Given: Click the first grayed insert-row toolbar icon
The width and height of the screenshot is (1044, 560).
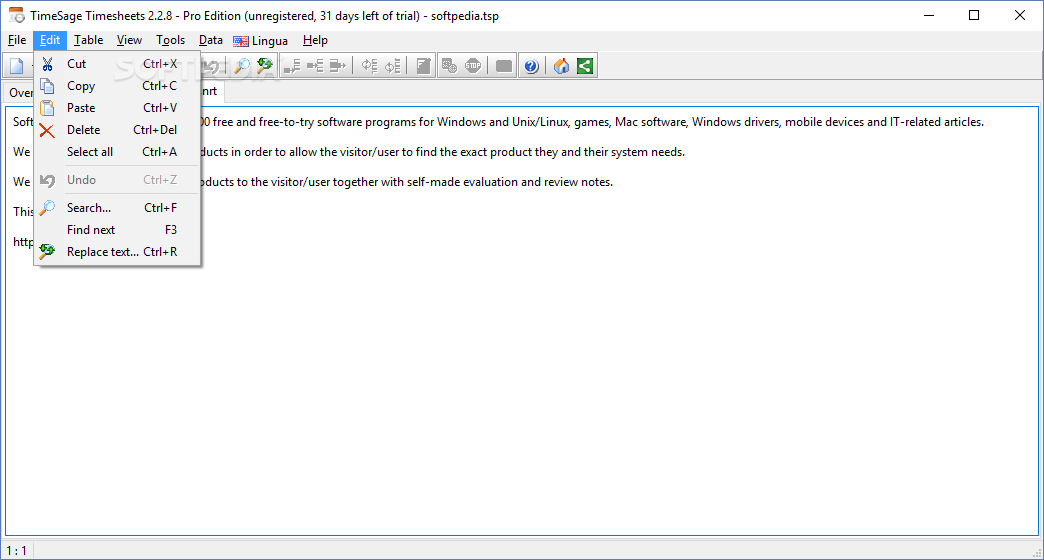Looking at the screenshot, I should pos(292,66).
